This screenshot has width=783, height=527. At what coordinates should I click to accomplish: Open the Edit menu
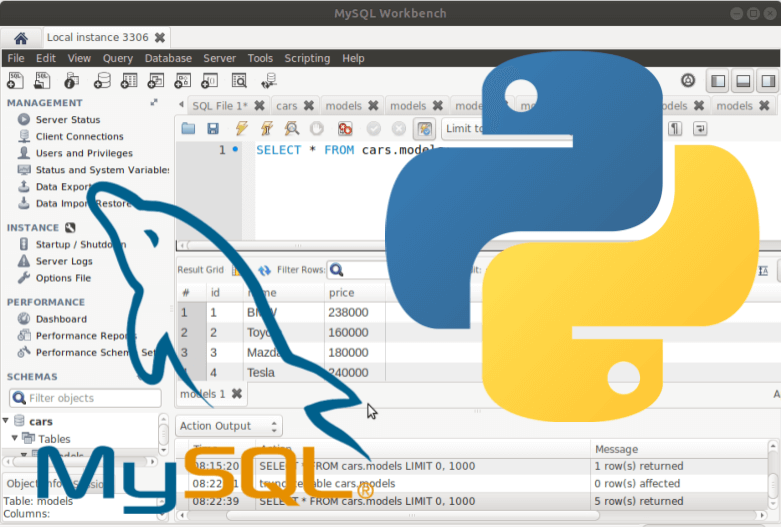[45, 58]
